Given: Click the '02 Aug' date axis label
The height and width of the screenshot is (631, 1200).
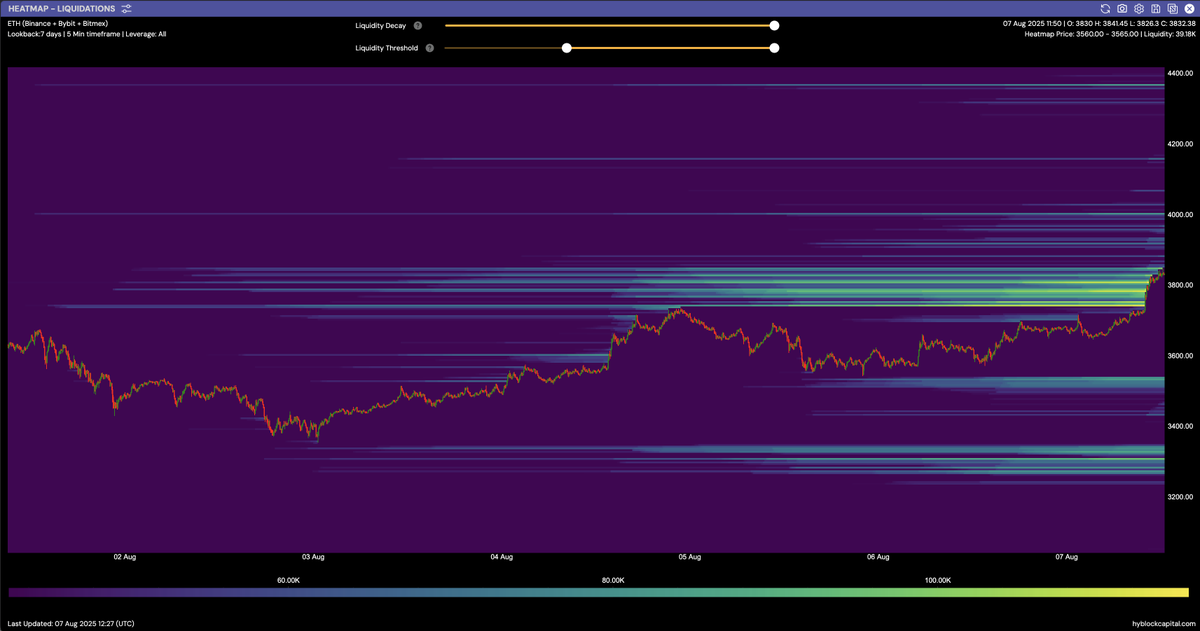Looking at the screenshot, I should click(x=124, y=557).
